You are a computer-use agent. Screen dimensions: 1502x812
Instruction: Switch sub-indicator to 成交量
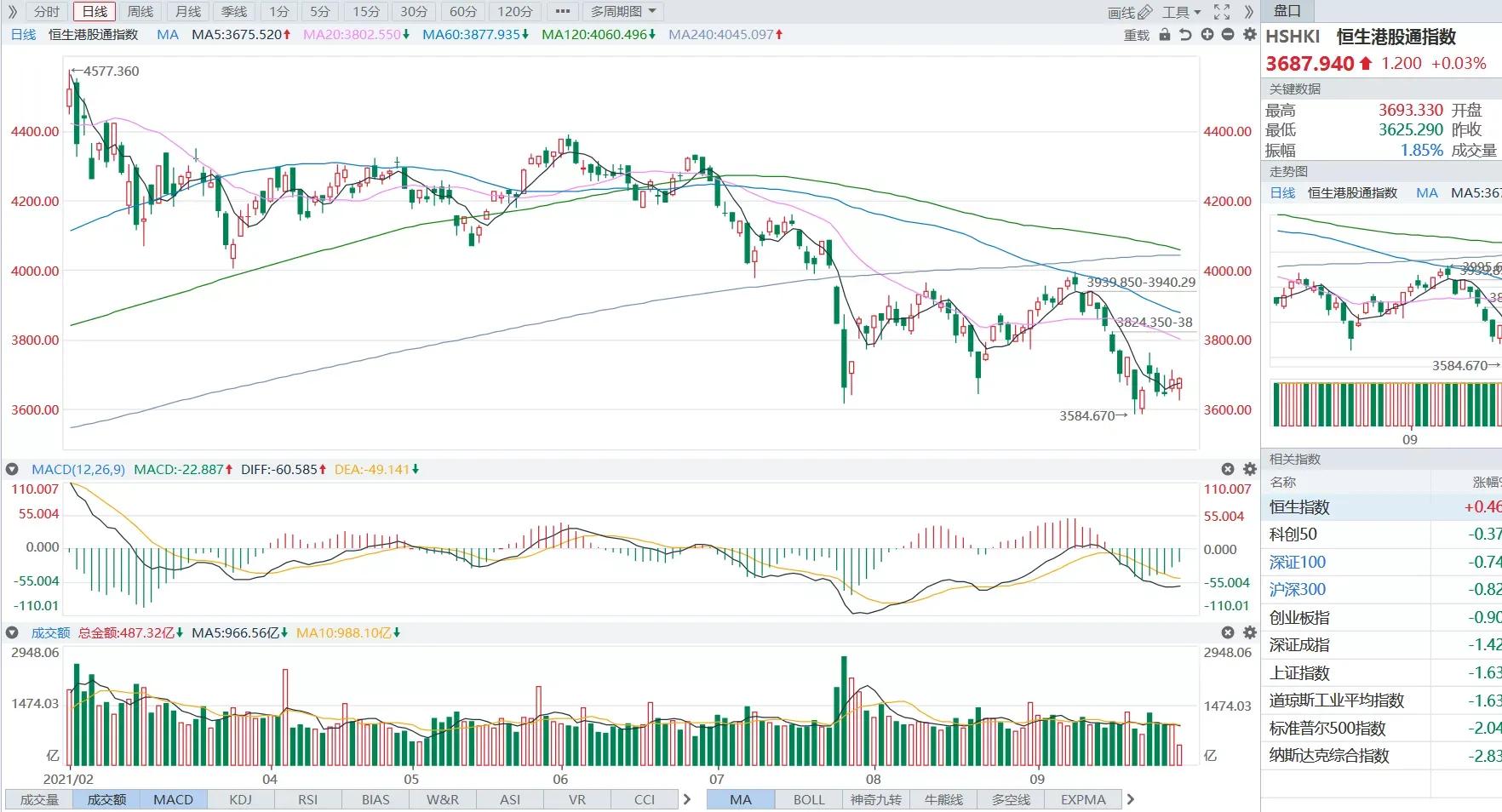pos(39,799)
